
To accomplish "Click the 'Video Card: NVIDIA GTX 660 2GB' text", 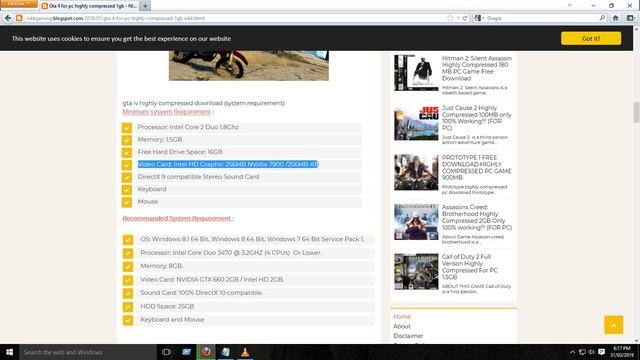I will [x=212, y=279].
